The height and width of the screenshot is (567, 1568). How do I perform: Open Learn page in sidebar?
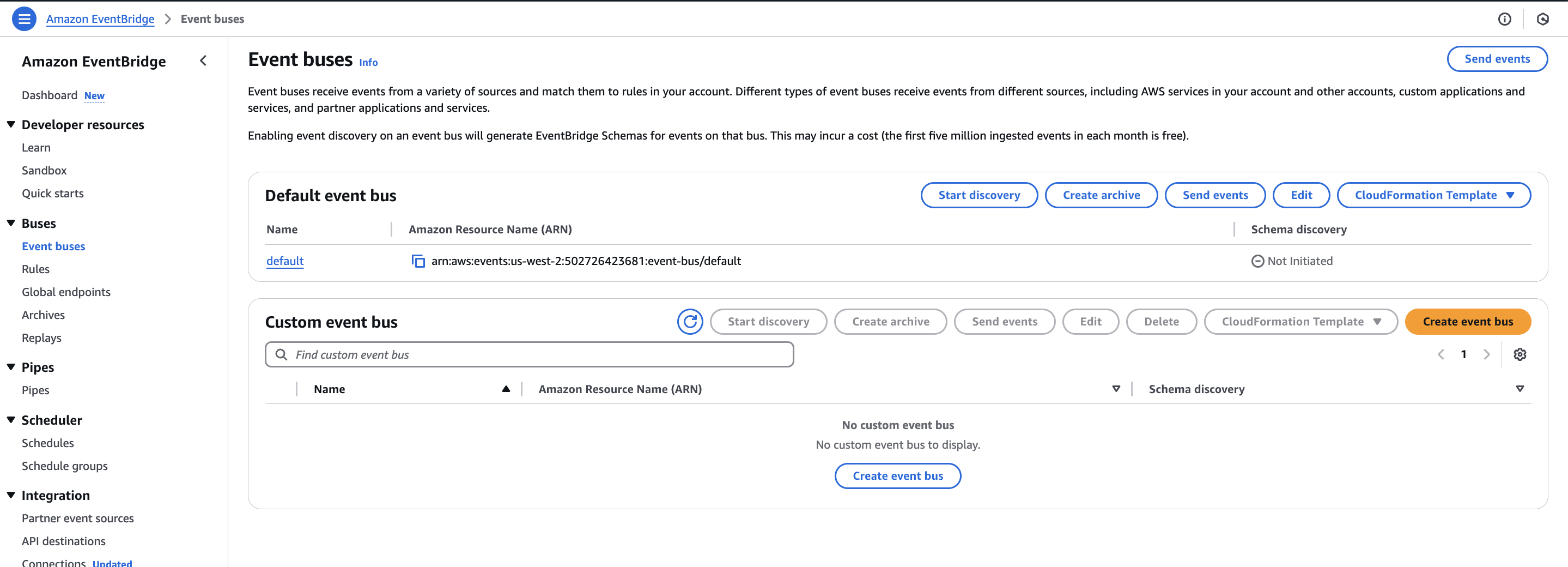point(36,148)
